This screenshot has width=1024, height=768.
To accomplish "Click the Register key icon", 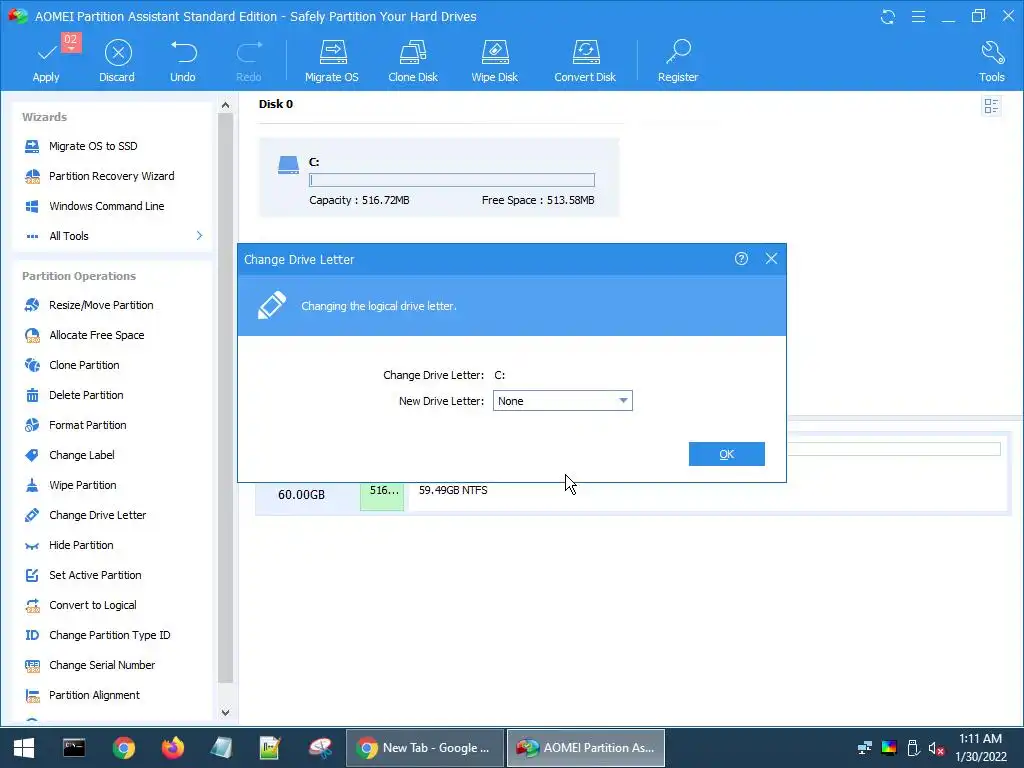I will [678, 61].
